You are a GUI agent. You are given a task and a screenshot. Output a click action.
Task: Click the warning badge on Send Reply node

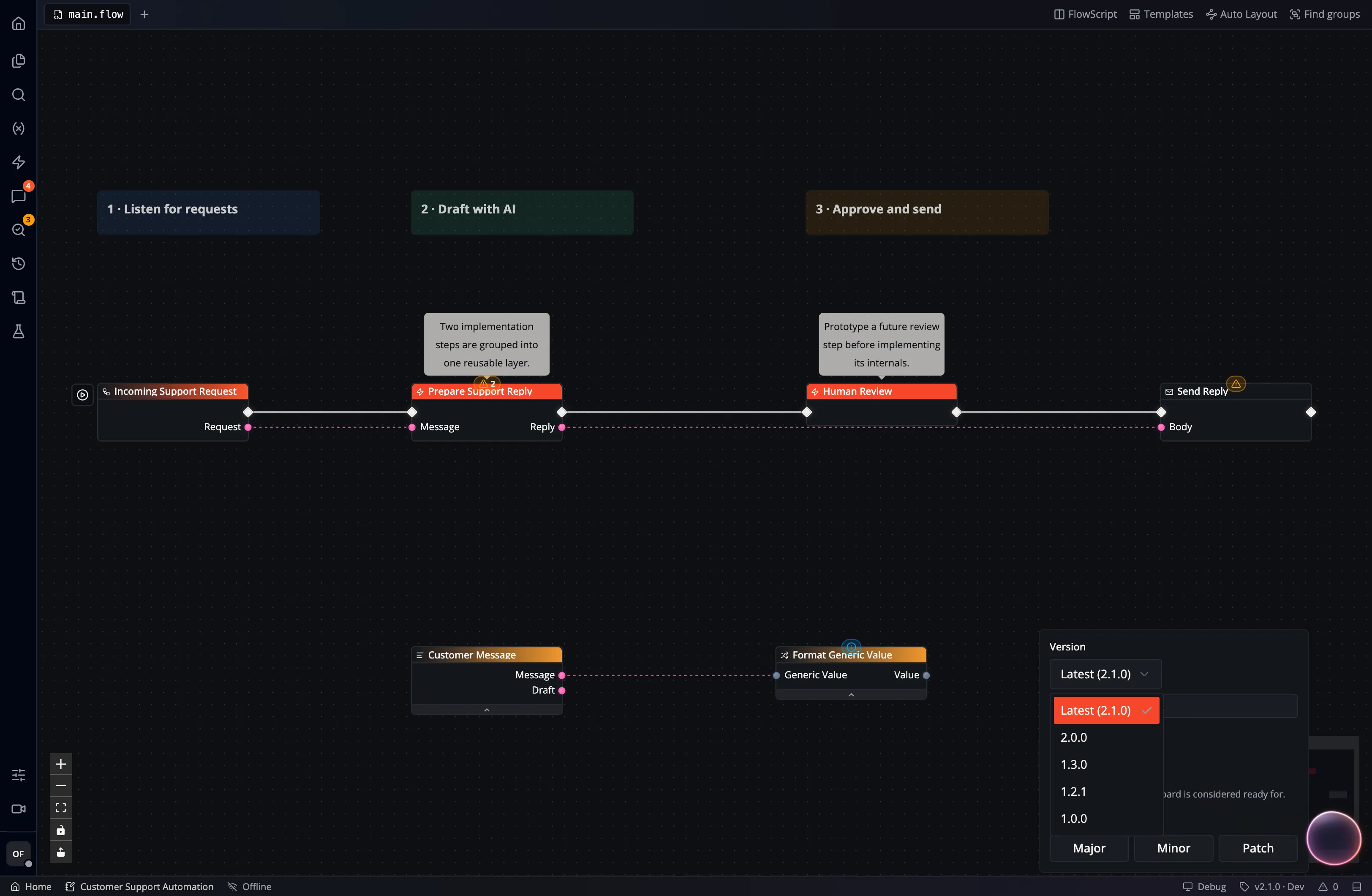point(1236,384)
